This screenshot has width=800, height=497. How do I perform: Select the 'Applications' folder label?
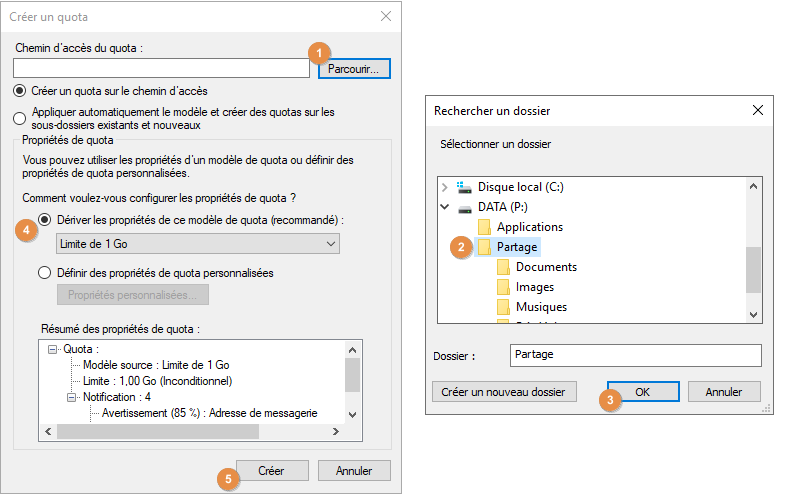coord(530,227)
